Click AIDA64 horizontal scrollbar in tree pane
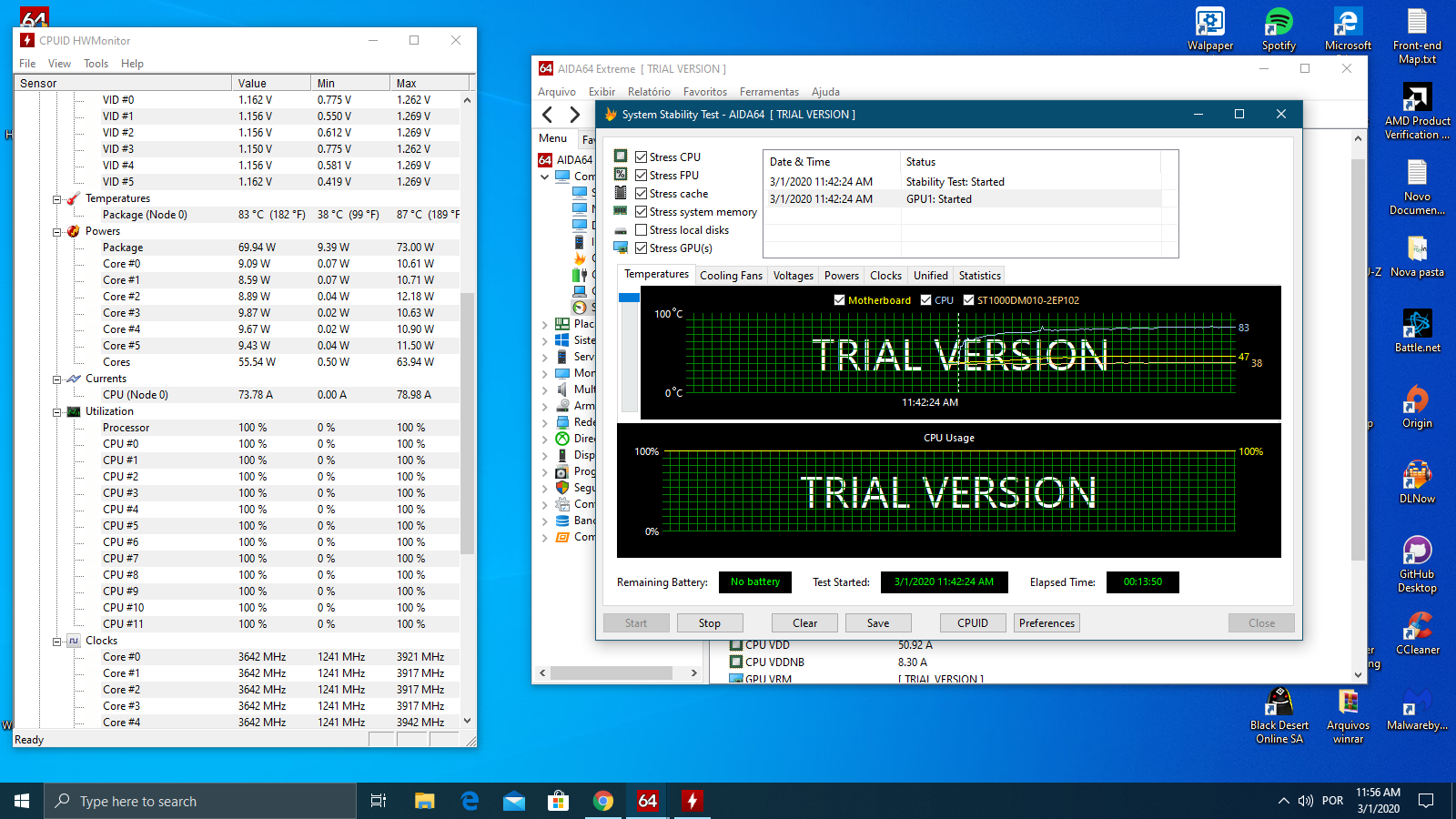This screenshot has width=1456, height=819. (x=612, y=673)
